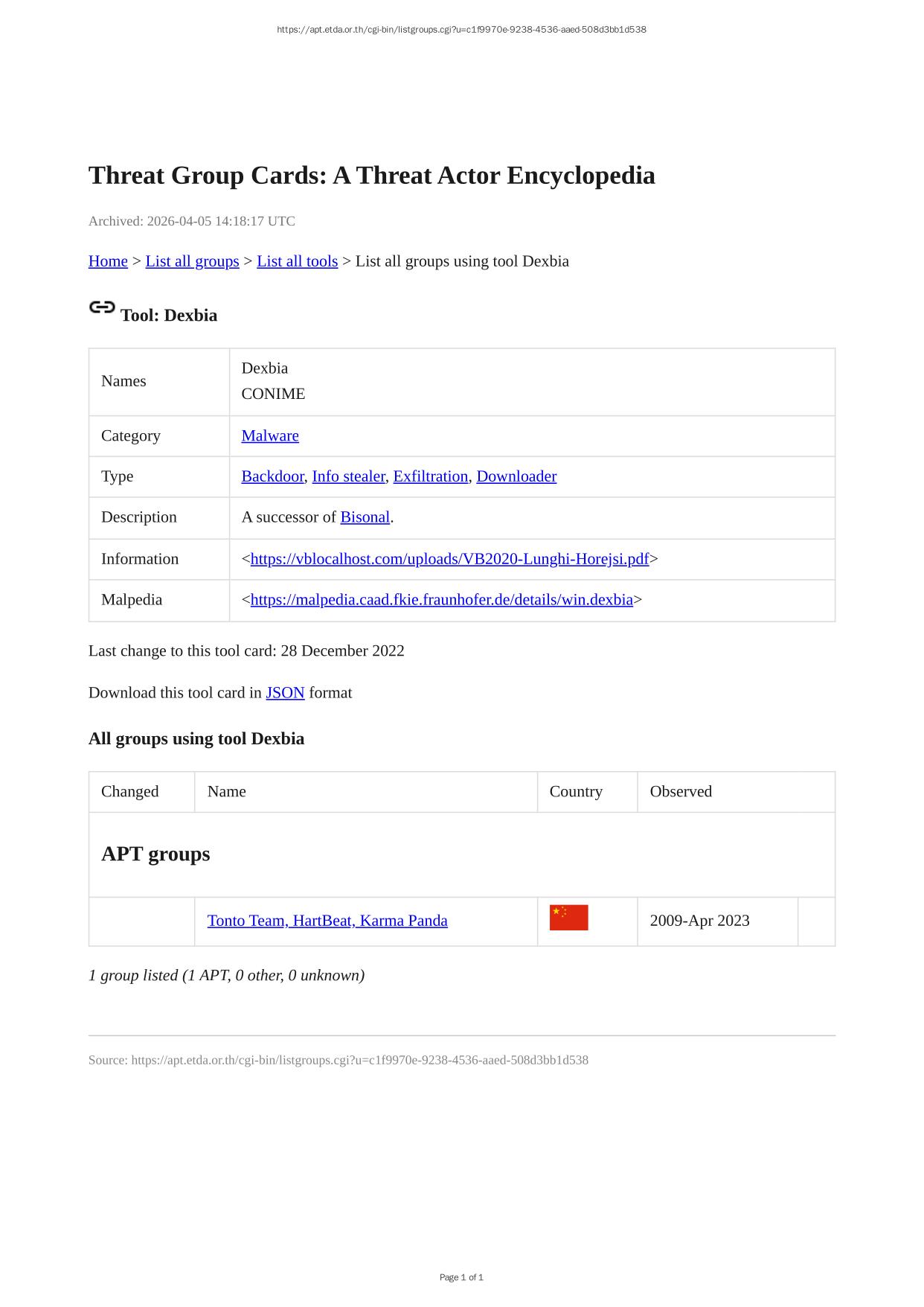Click the Source URL in the footer
The width and height of the screenshot is (924, 1307).
pyautogui.click(x=359, y=1060)
